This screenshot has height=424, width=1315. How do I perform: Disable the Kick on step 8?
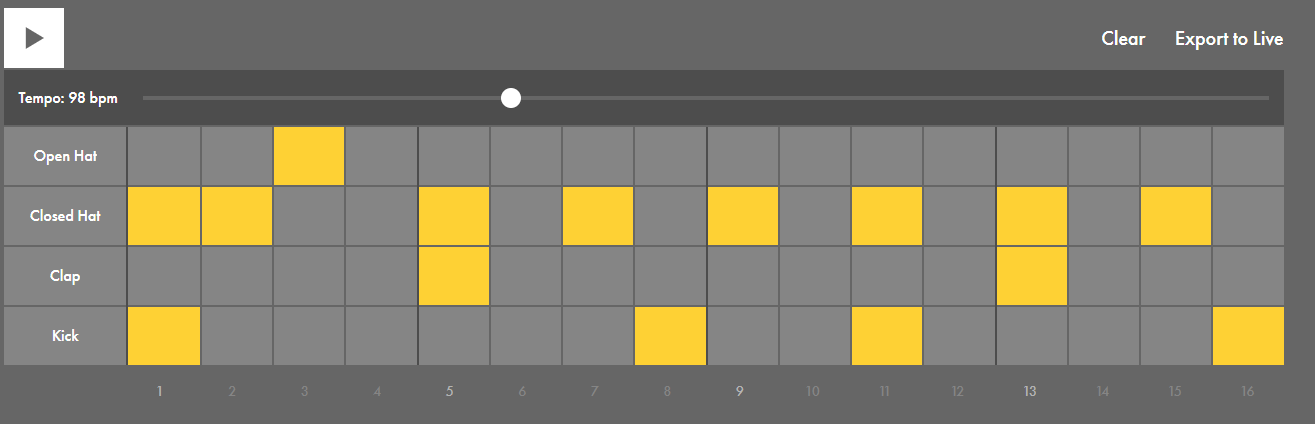click(671, 336)
